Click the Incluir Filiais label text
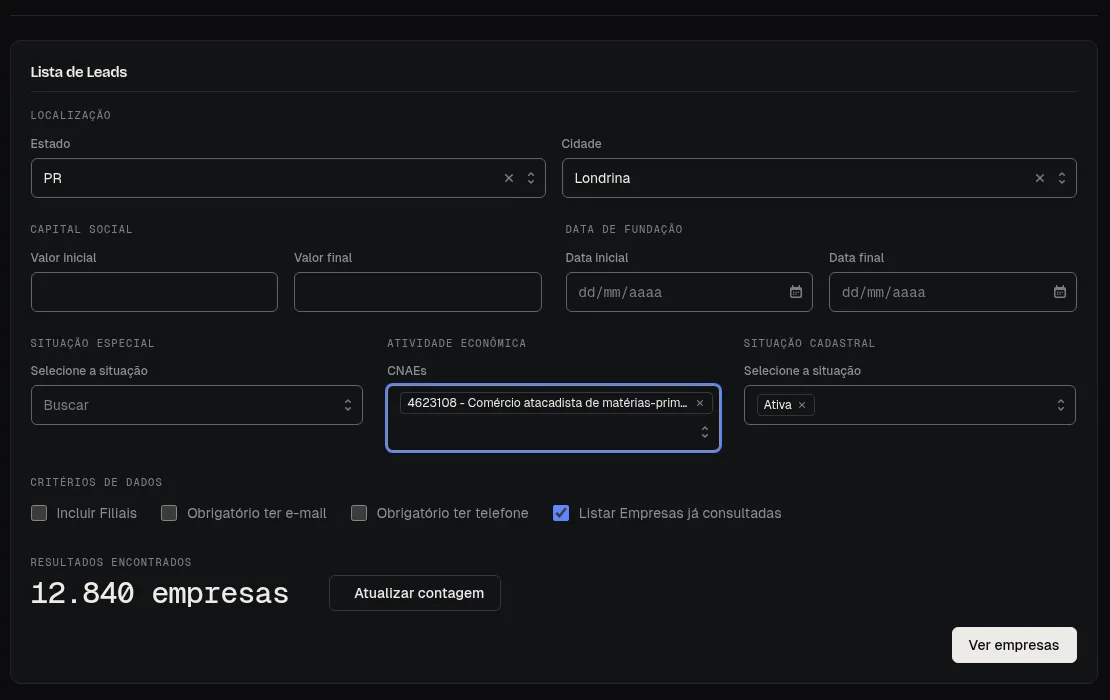Screen dimensions: 1110x700 pyautogui.click(x=96, y=513)
